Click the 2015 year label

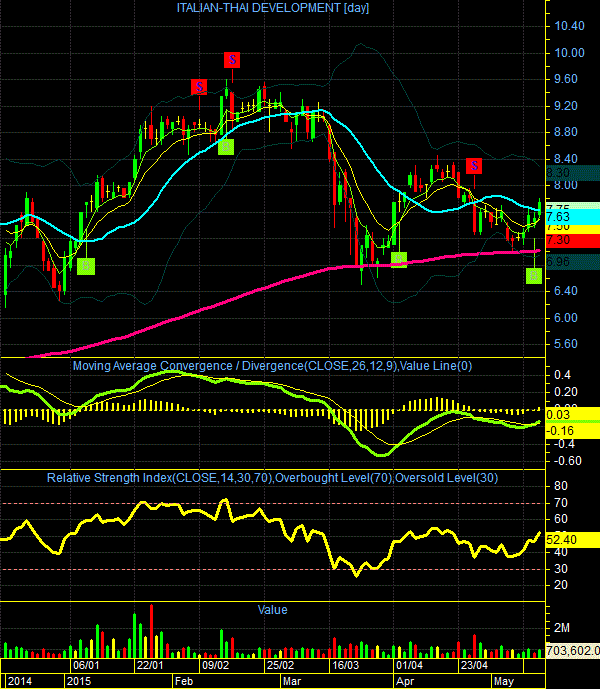point(79,681)
